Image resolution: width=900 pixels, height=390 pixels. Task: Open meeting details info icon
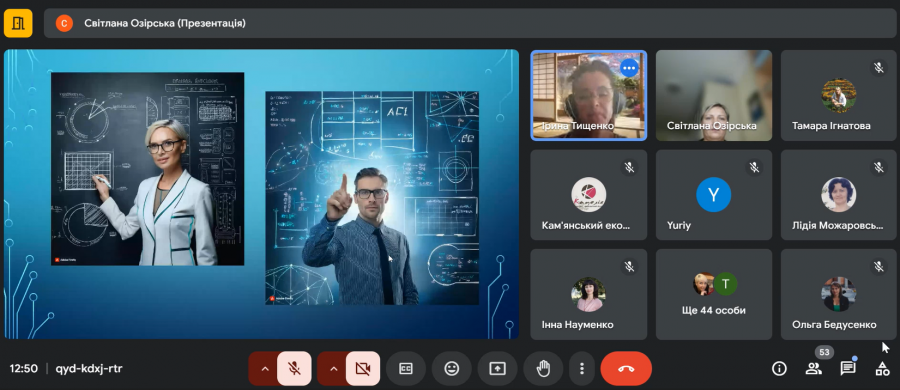pyautogui.click(x=779, y=368)
